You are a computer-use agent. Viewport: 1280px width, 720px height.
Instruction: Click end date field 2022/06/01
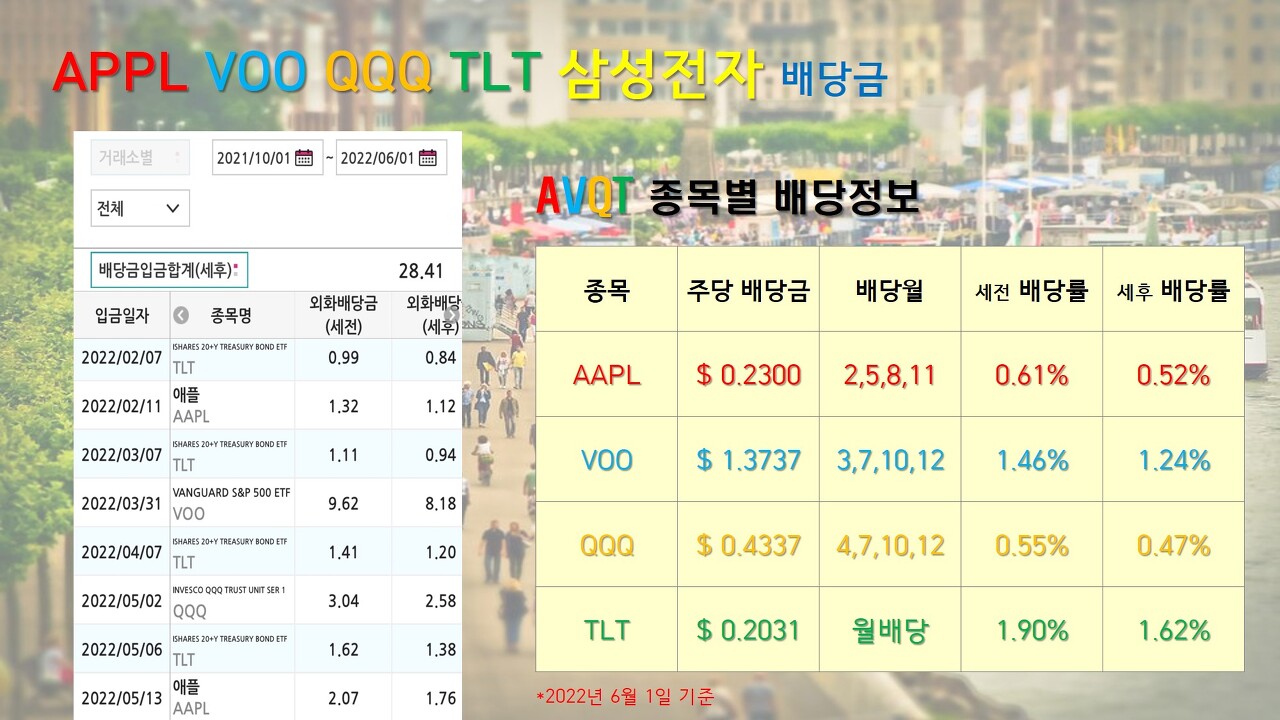391,157
